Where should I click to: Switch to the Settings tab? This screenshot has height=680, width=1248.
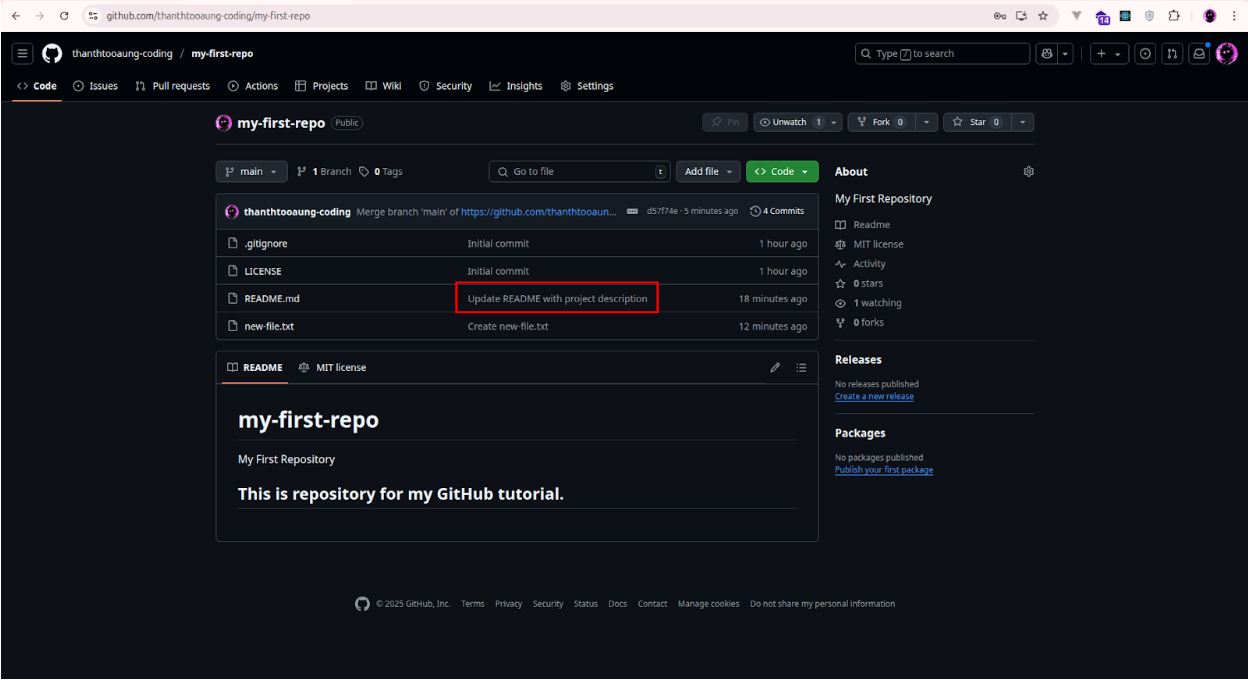pos(587,86)
